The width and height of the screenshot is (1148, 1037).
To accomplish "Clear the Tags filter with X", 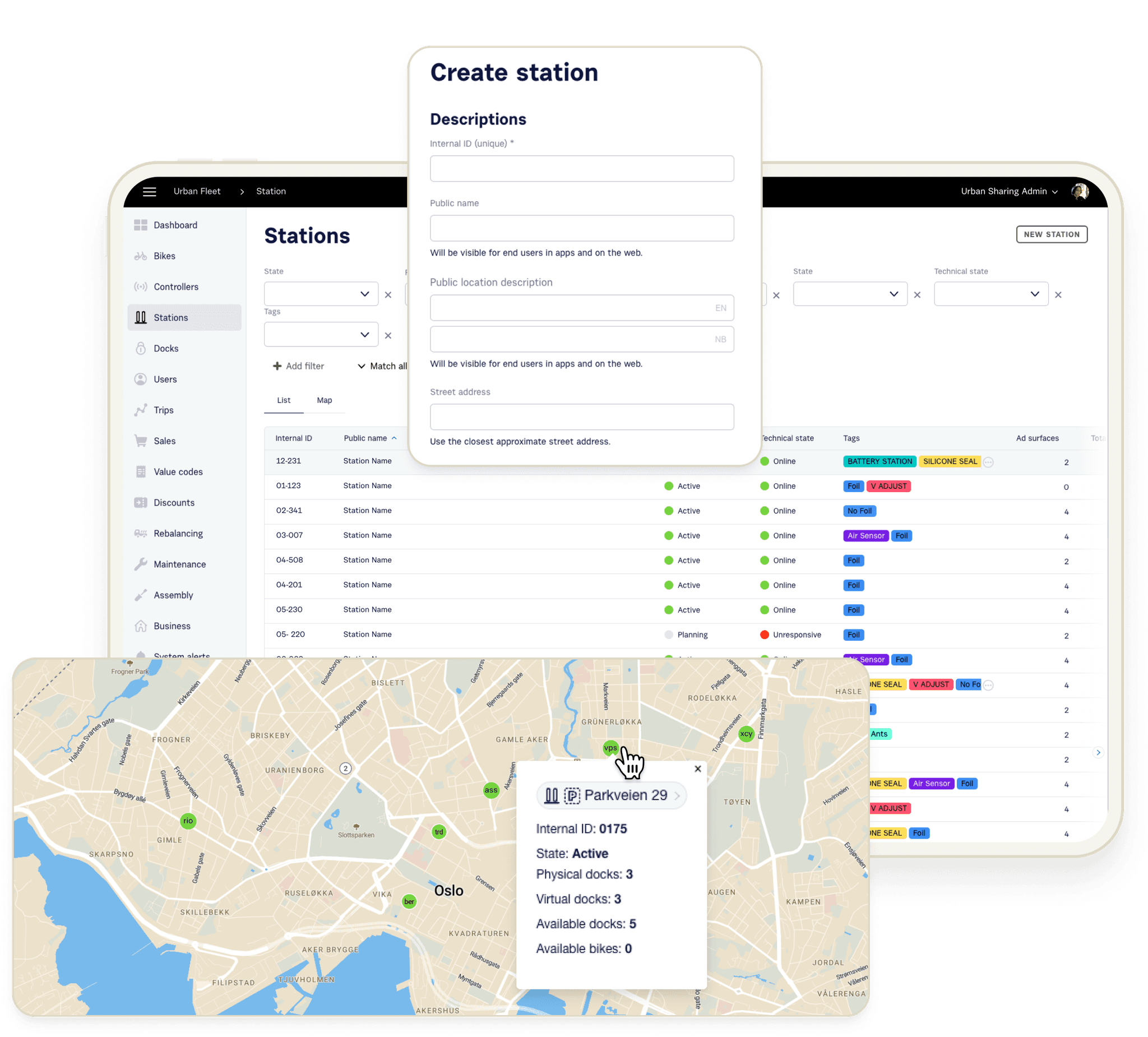I will 388,335.
